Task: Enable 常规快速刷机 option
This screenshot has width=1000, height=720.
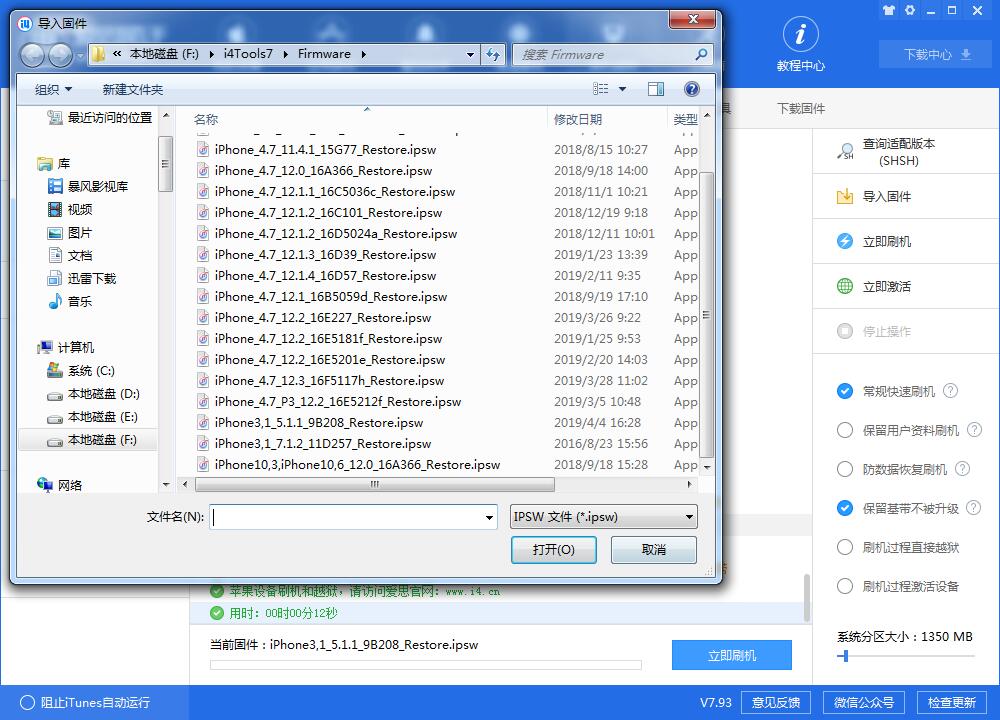Action: pos(844,391)
